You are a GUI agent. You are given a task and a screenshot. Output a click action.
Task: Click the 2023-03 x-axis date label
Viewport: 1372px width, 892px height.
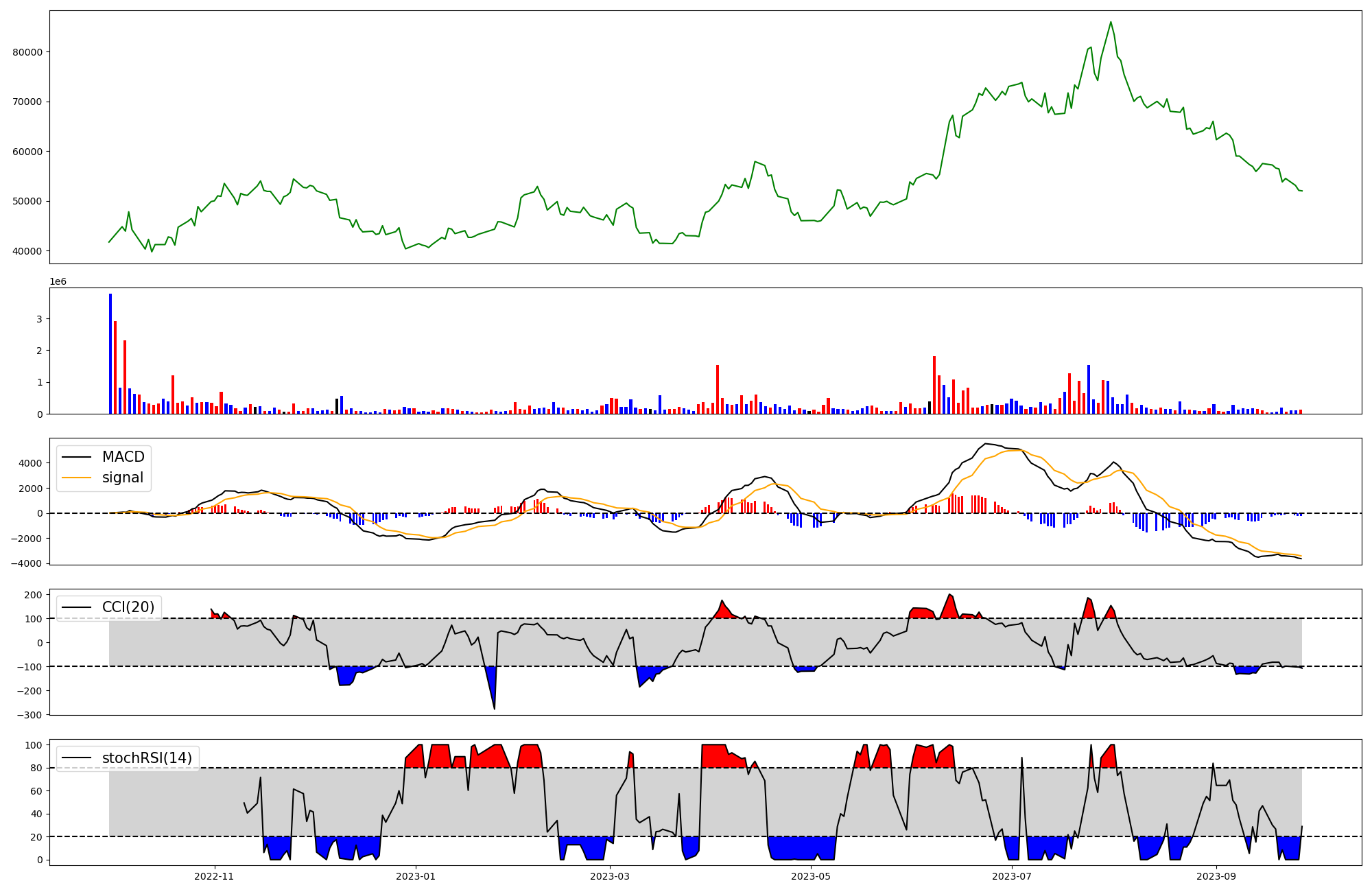(610, 876)
